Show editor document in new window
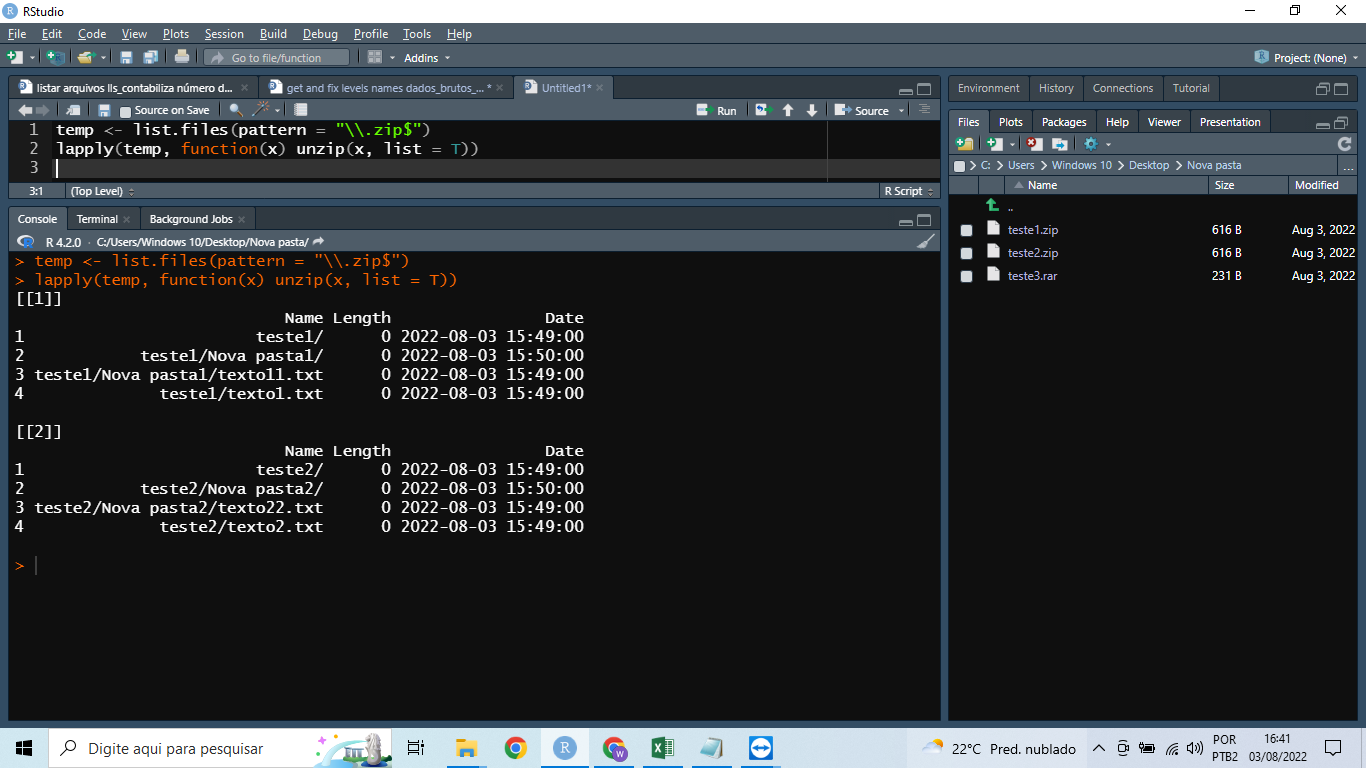This screenshot has height=768, width=1366. (x=73, y=110)
